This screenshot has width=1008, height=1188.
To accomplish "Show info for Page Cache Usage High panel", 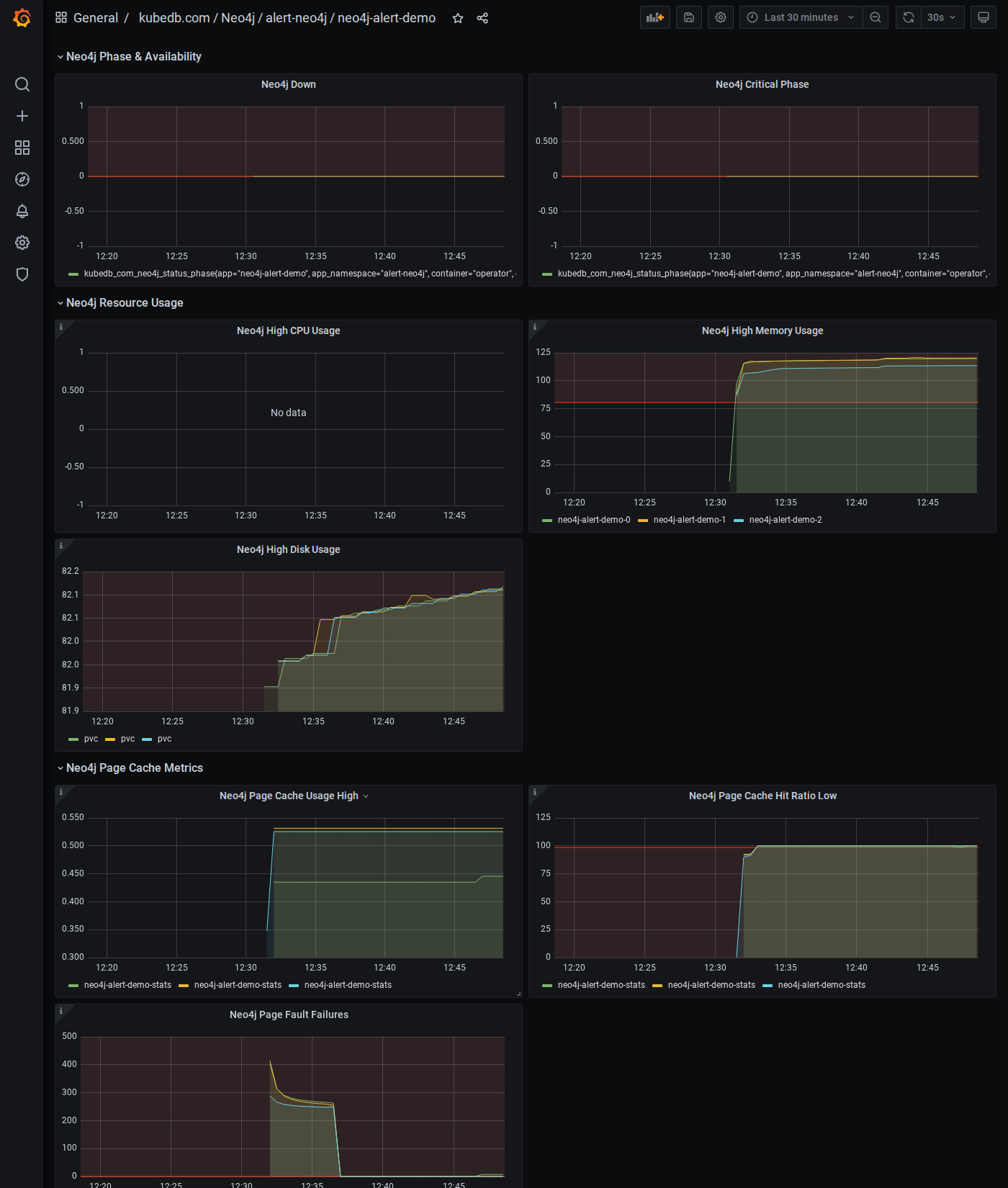I will tap(61, 792).
